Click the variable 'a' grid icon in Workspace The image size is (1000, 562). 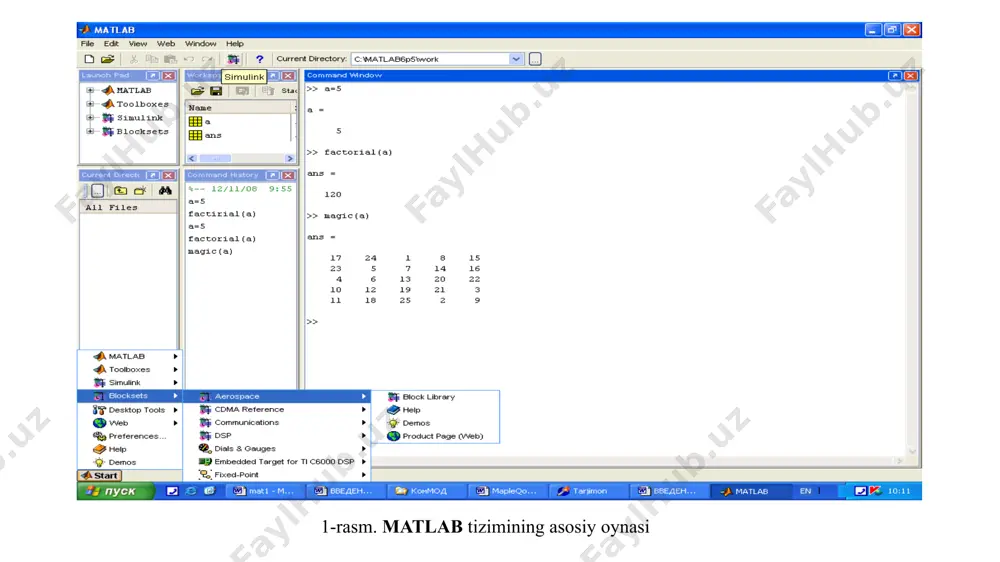click(195, 121)
